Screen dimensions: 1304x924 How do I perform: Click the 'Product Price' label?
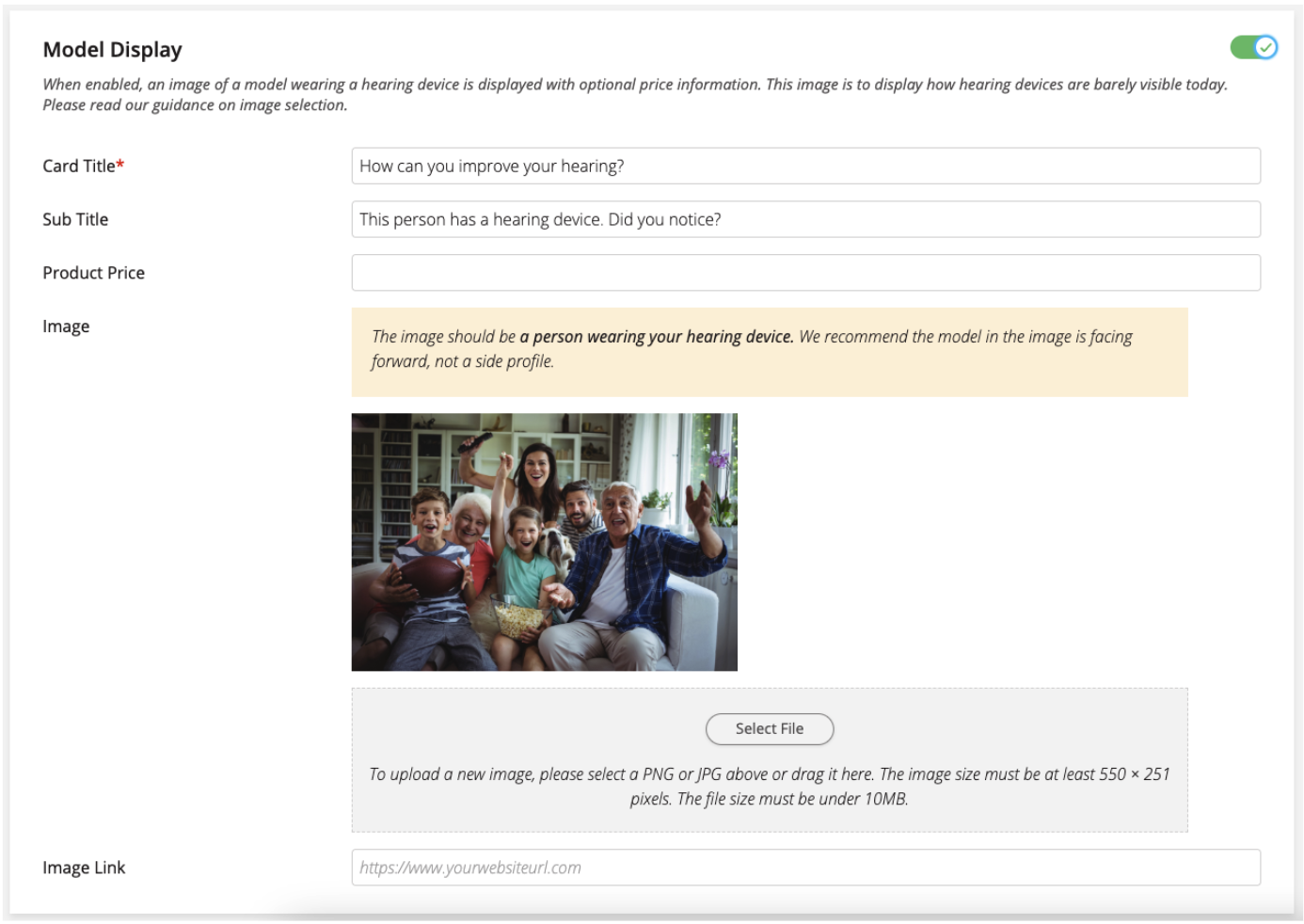[x=93, y=273]
